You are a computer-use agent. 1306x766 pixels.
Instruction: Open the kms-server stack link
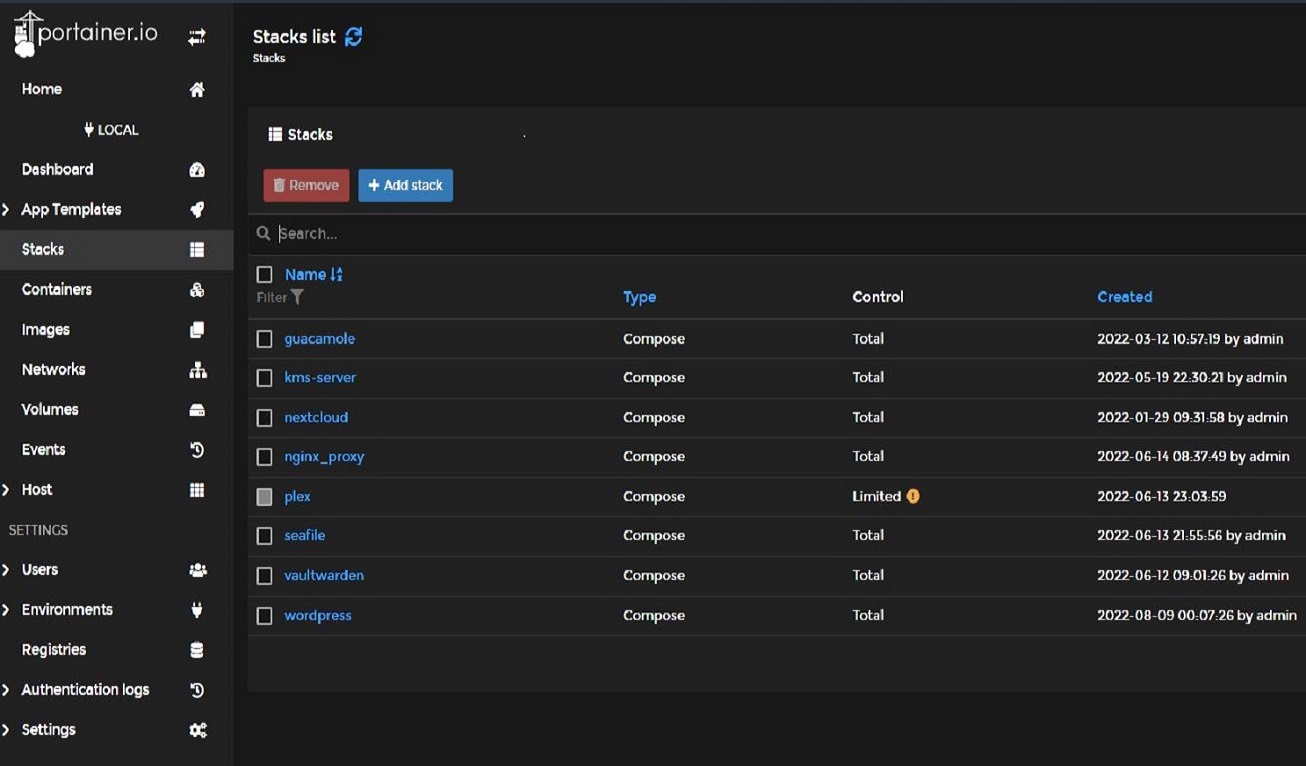click(x=320, y=377)
